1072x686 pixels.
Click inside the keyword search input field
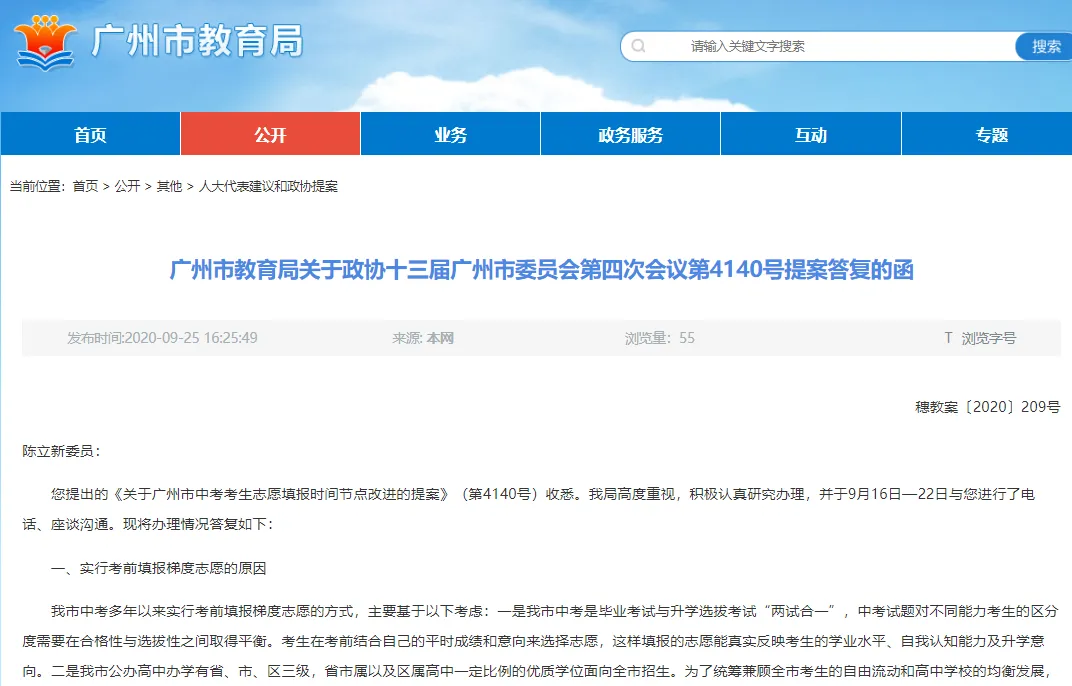click(x=780, y=46)
